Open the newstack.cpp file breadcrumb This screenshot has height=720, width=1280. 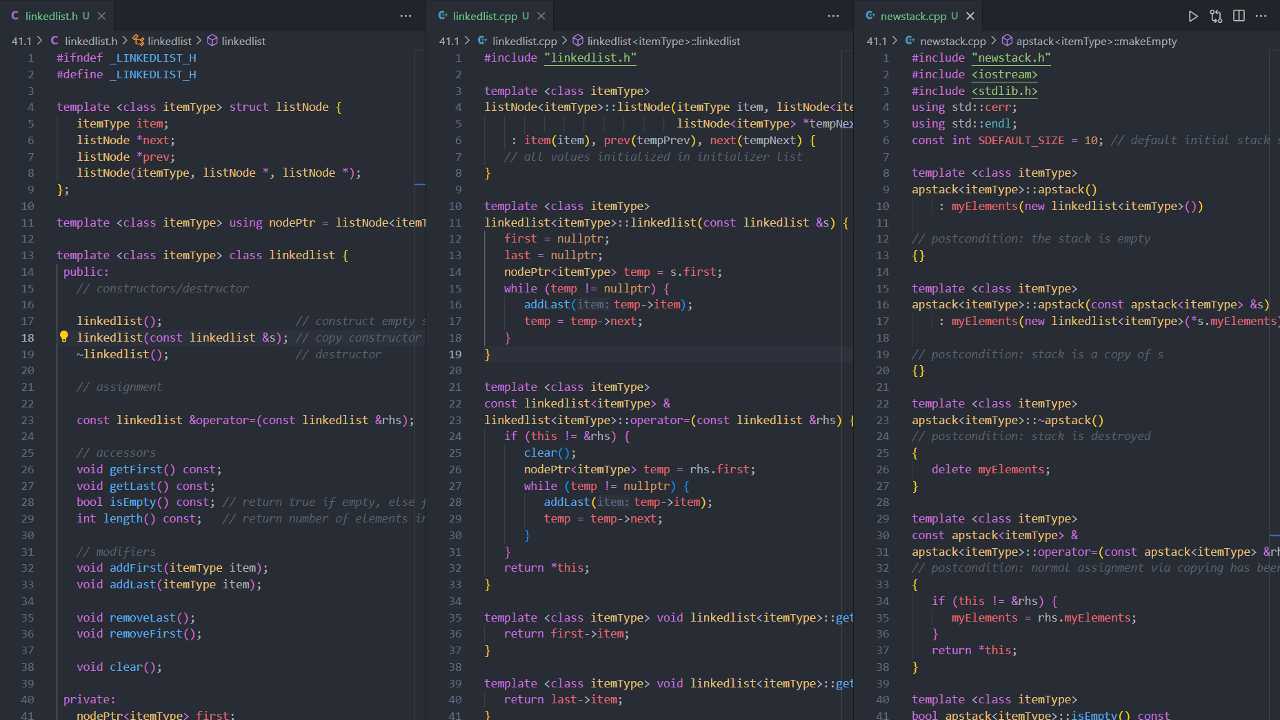click(x=945, y=41)
